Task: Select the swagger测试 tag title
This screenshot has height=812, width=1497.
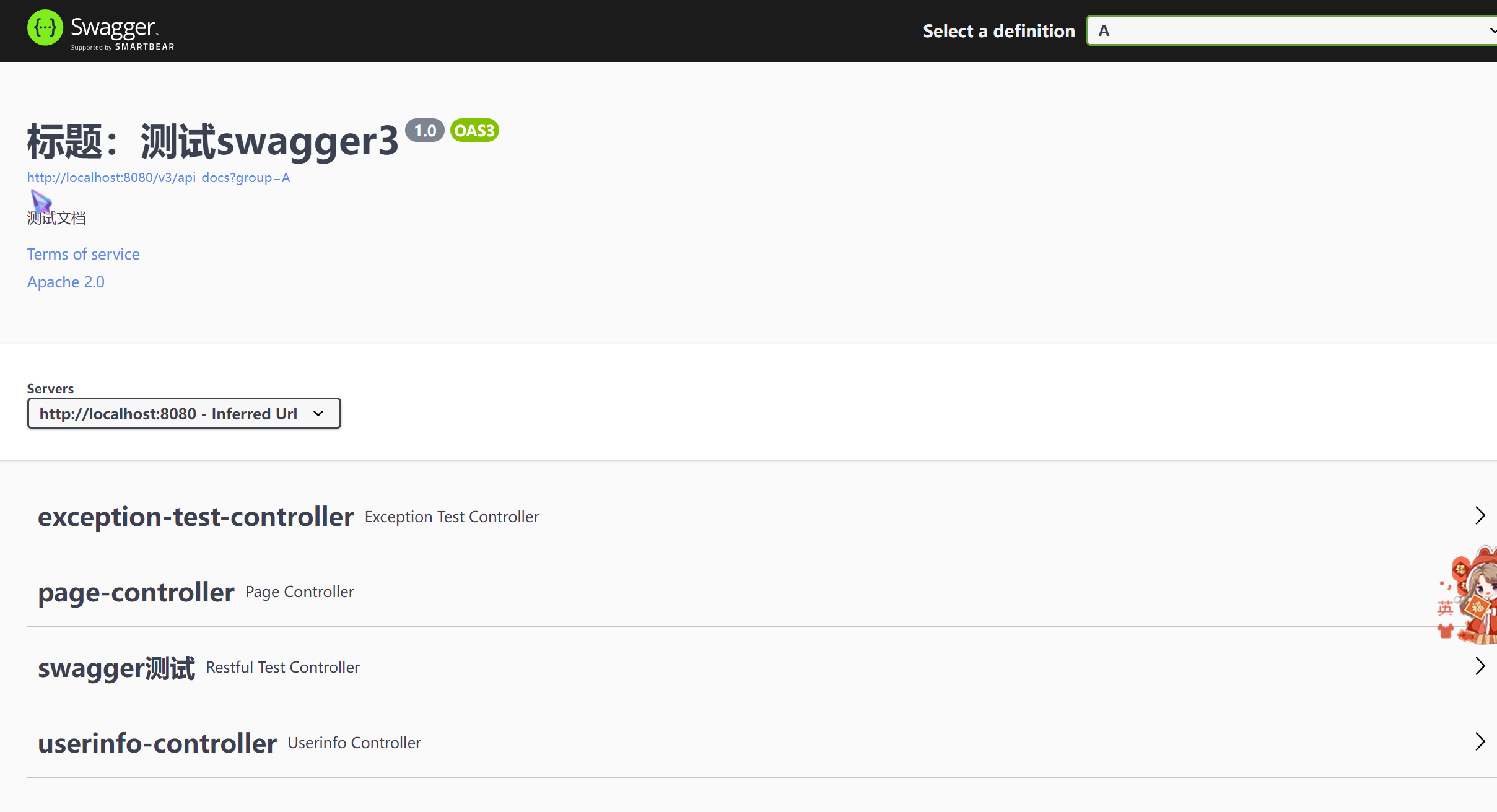Action: tap(116, 668)
